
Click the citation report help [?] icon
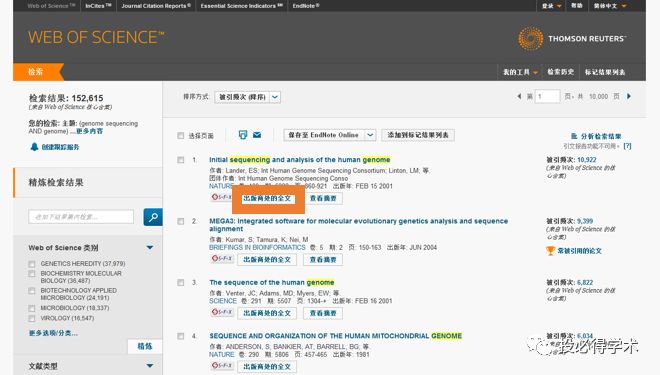pos(627,146)
